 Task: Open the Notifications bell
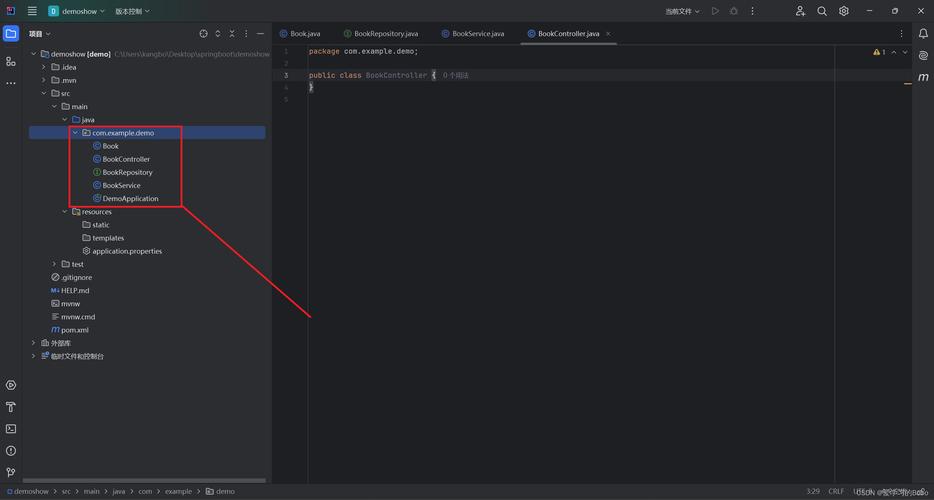pyautogui.click(x=923, y=34)
